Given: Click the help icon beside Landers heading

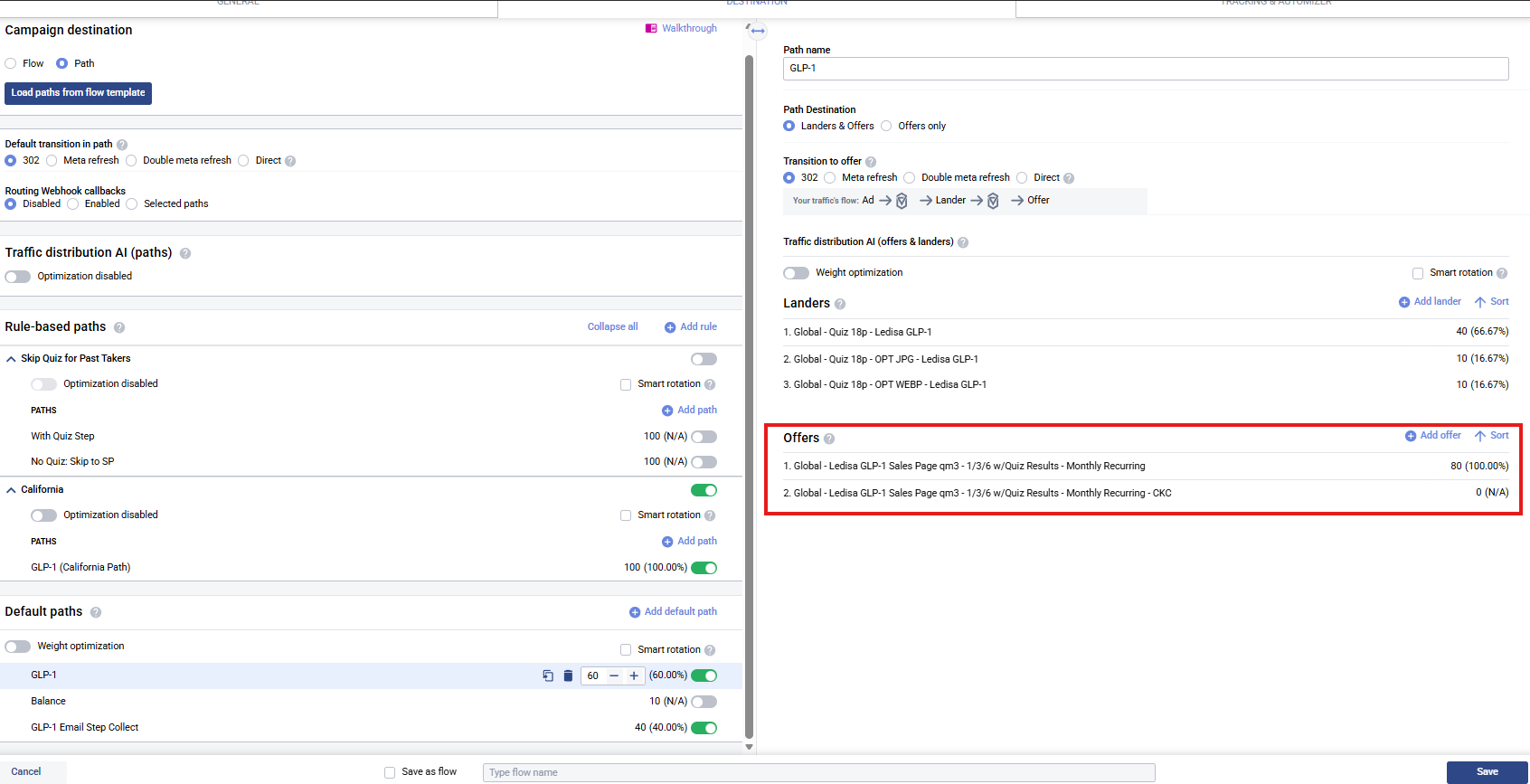Looking at the screenshot, I should pyautogui.click(x=840, y=305).
